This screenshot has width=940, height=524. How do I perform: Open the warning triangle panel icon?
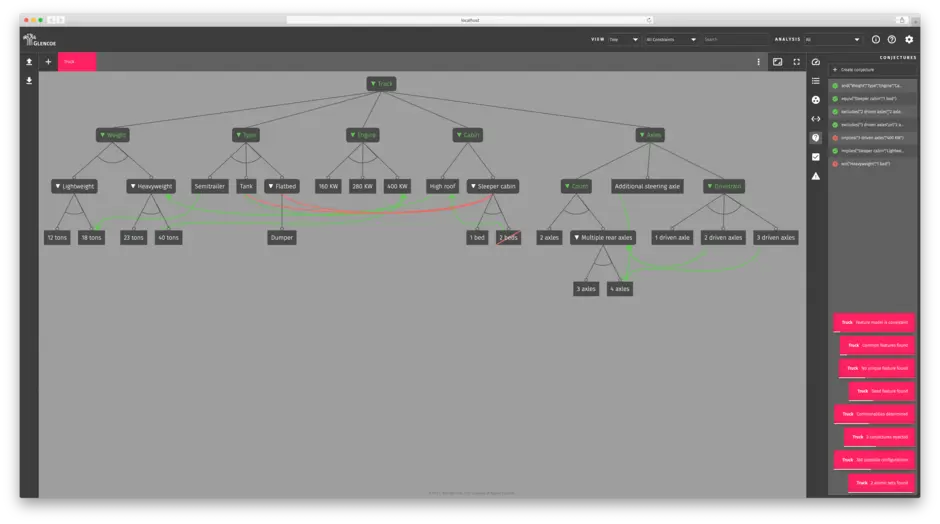click(816, 176)
